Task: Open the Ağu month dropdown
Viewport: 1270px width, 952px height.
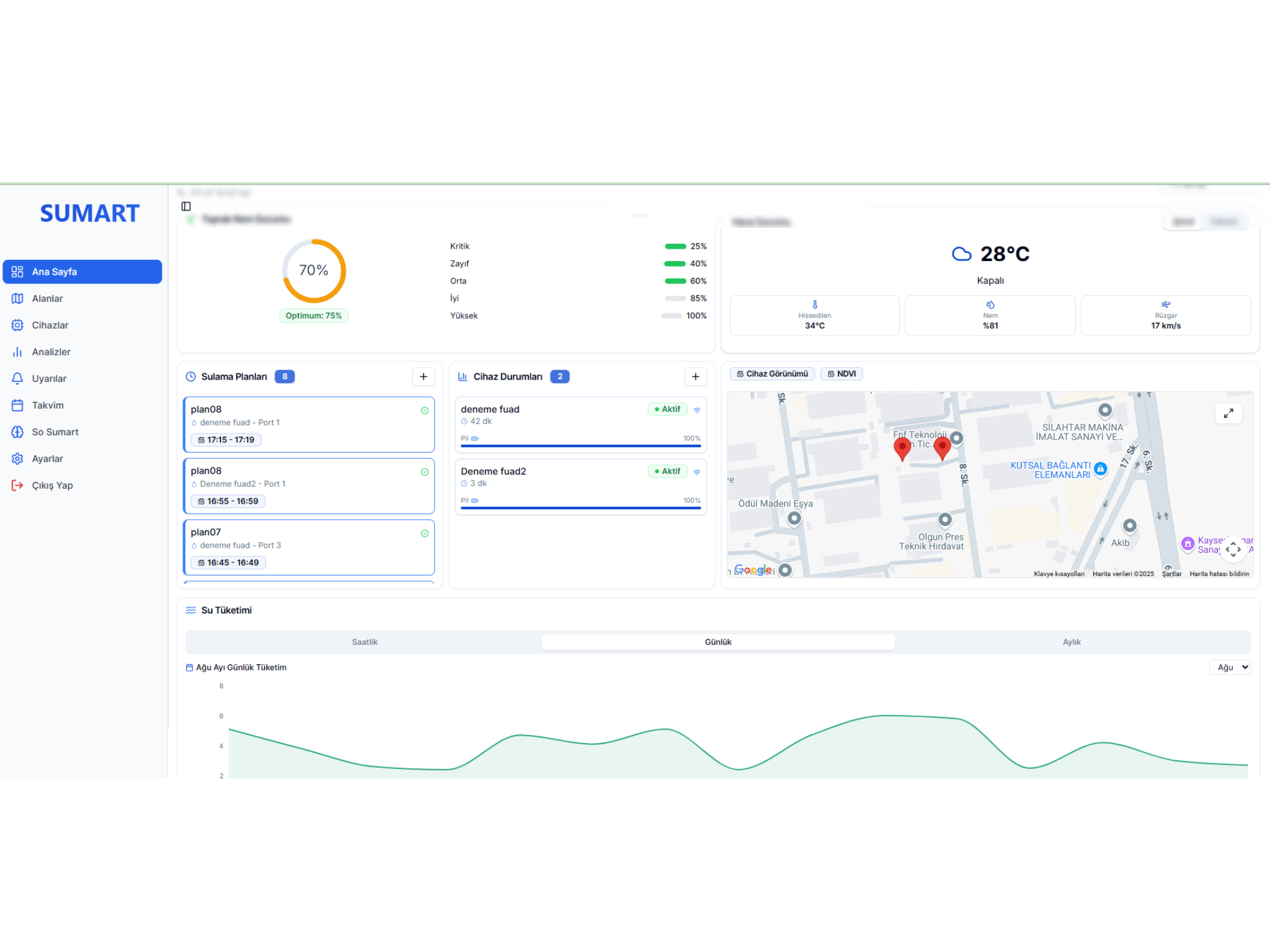Action: pyautogui.click(x=1230, y=667)
